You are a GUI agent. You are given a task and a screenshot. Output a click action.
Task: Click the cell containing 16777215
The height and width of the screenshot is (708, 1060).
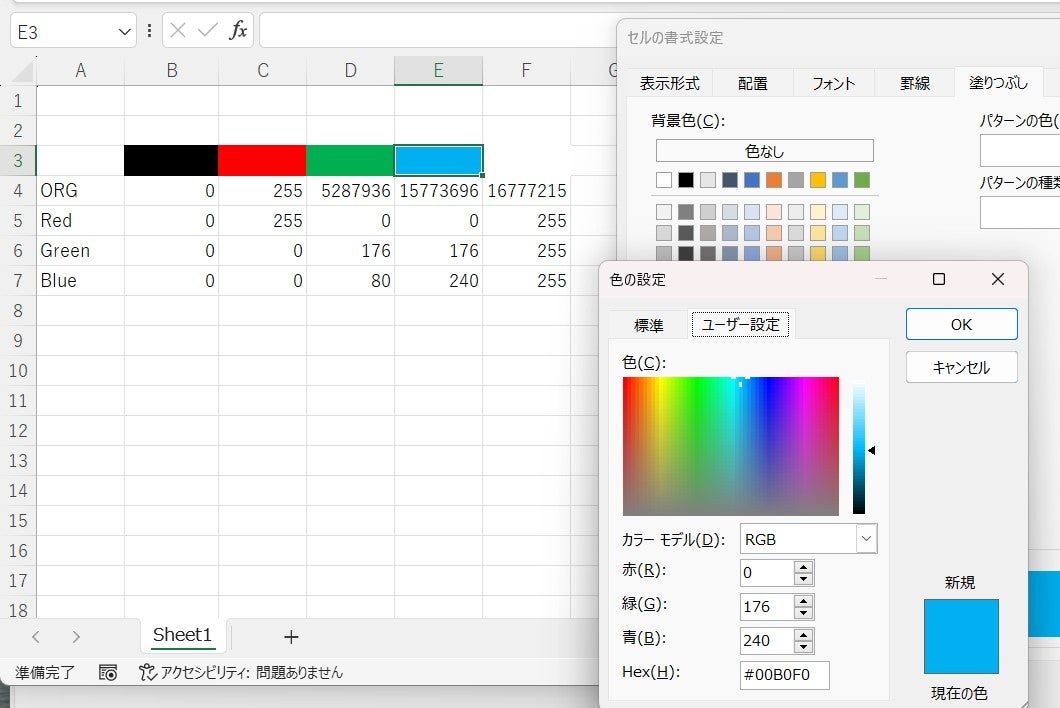(x=527, y=191)
